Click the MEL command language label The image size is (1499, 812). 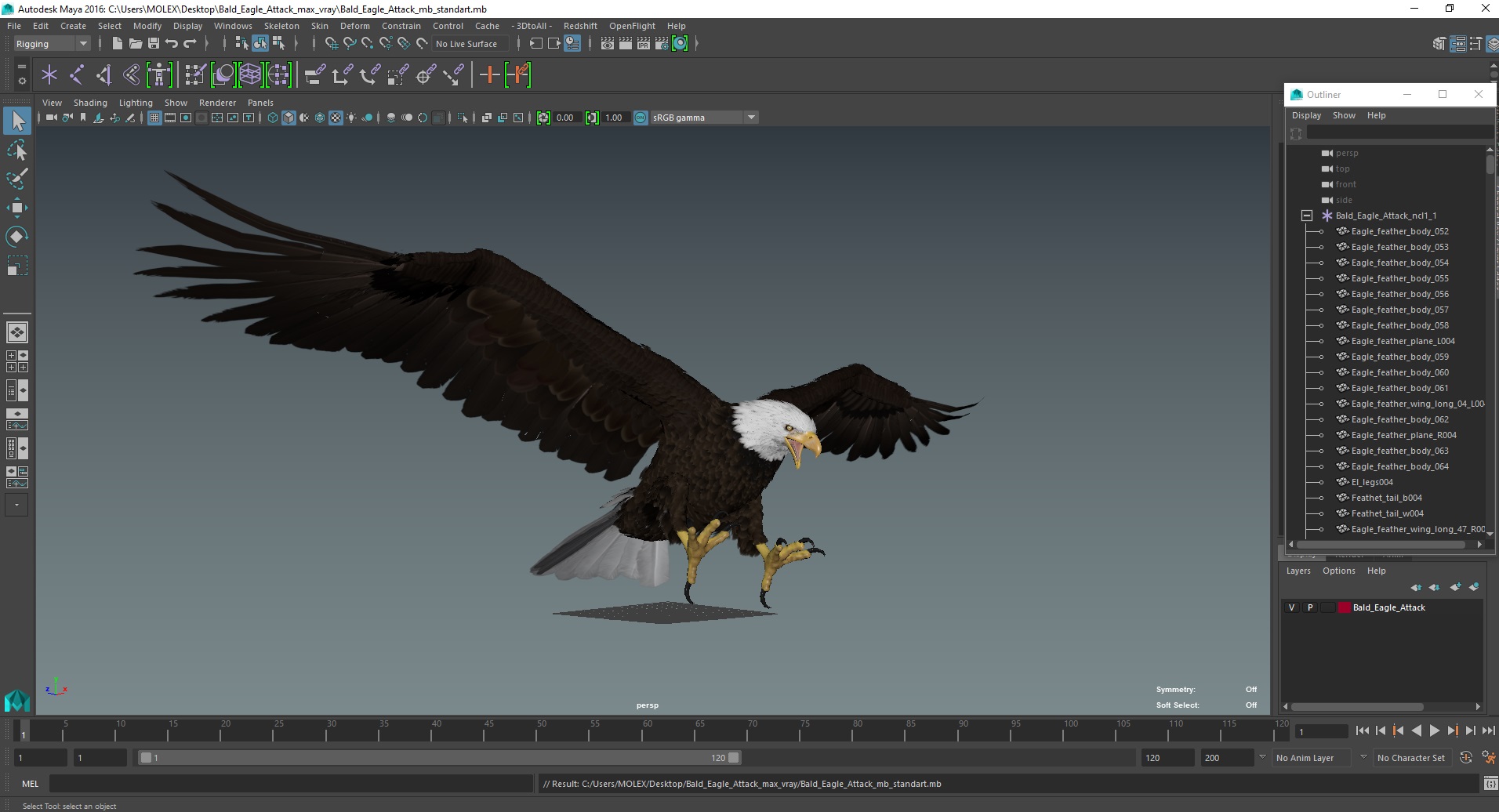coord(30,784)
